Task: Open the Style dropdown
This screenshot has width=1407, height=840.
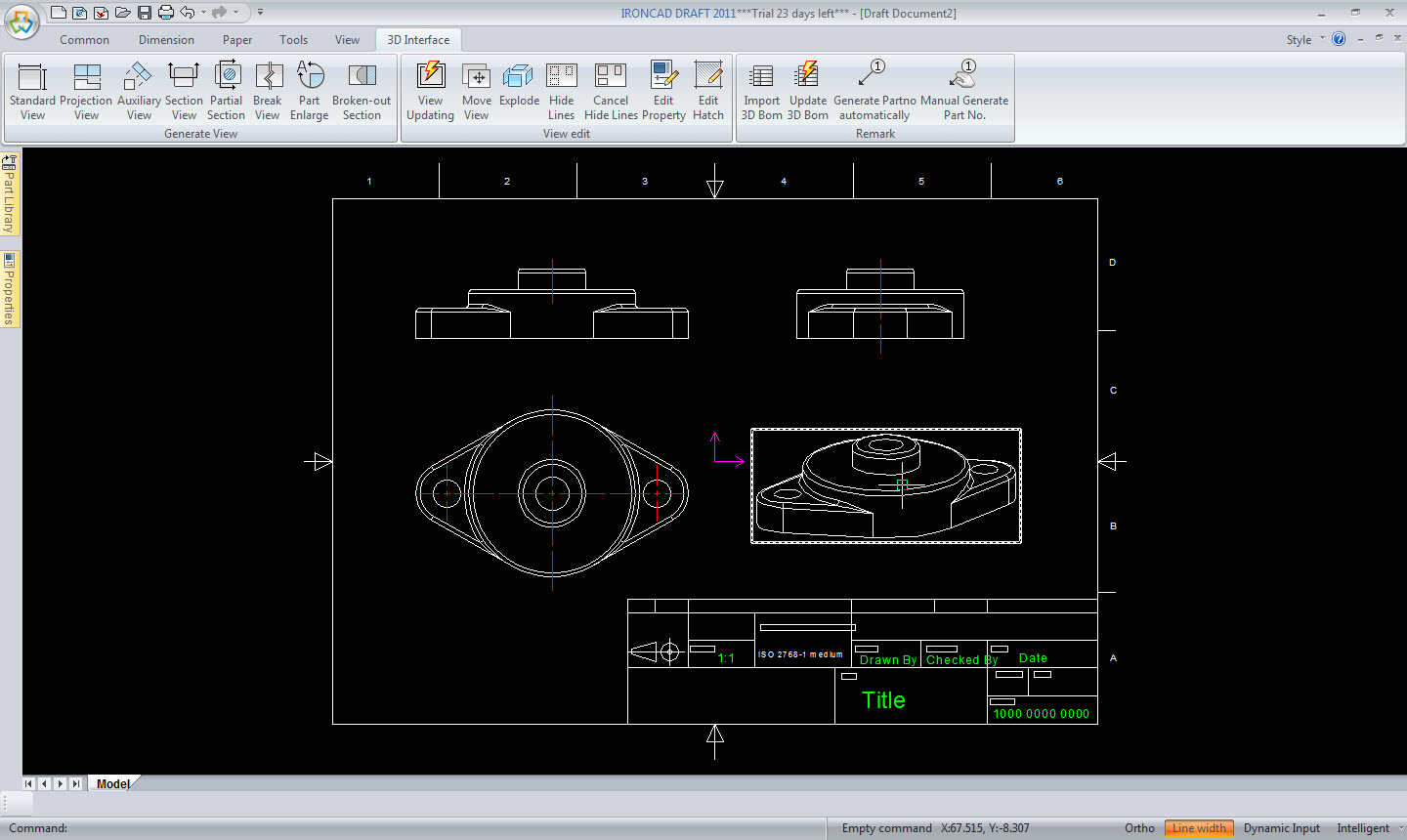Action: click(1305, 40)
